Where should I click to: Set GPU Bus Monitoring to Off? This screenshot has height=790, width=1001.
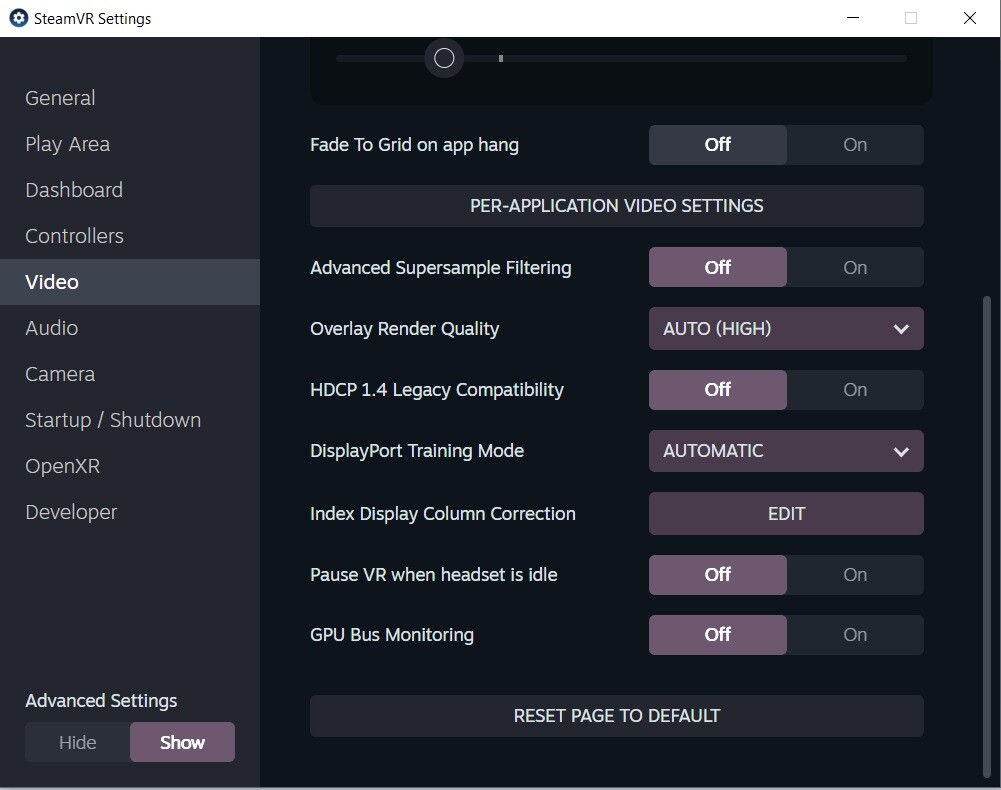click(x=718, y=635)
